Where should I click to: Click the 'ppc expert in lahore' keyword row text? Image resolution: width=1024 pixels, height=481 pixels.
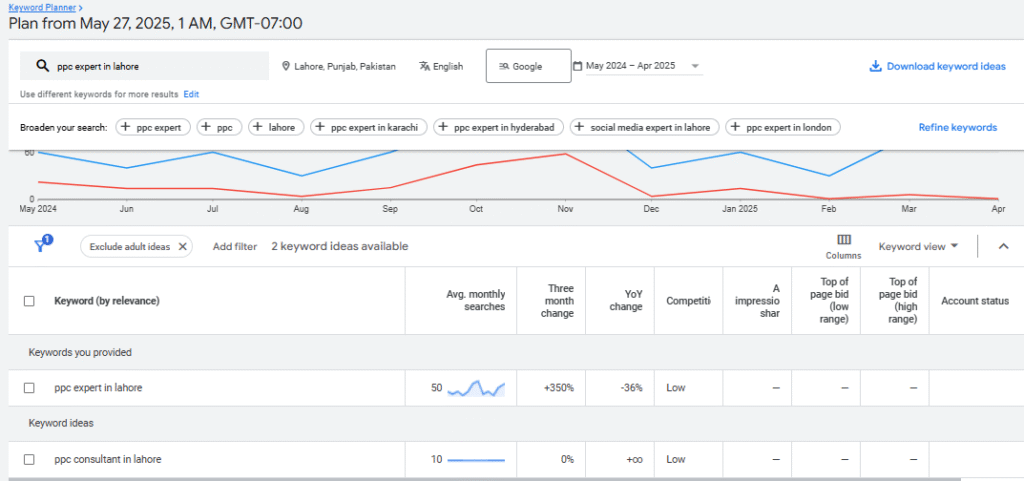[98, 388]
